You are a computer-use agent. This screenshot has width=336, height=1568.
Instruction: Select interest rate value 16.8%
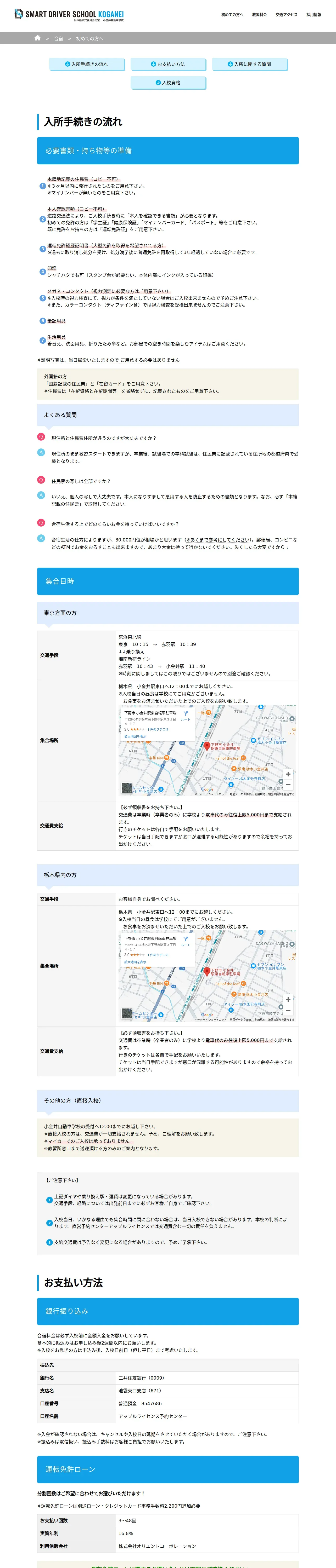pos(207,1533)
